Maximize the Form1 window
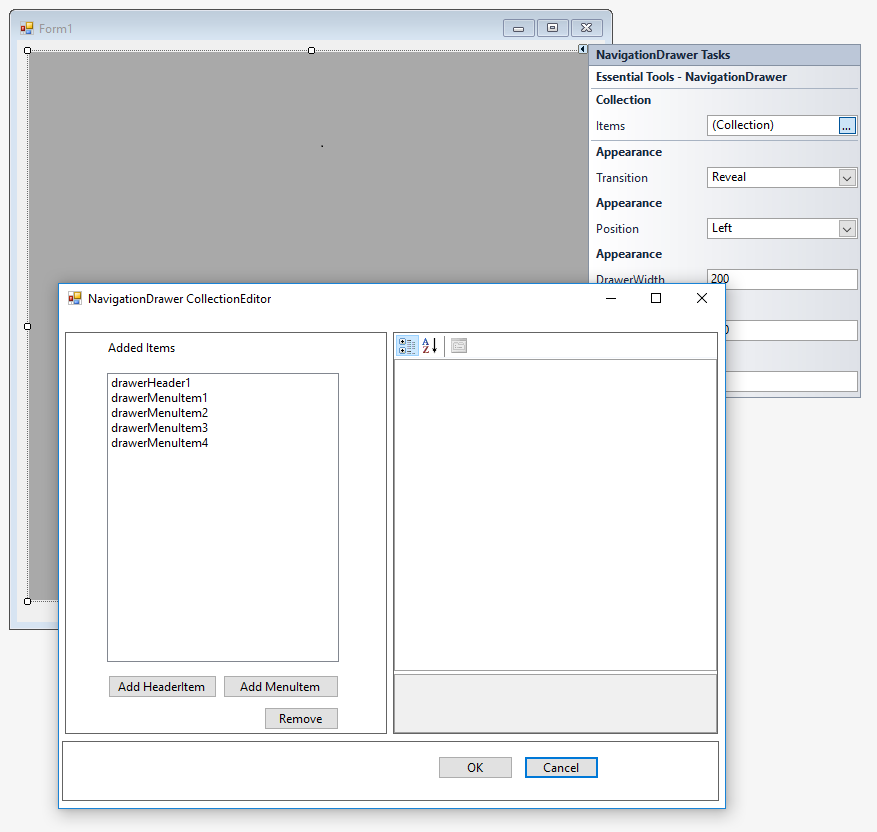Viewport: 877px width, 832px height. tap(553, 28)
